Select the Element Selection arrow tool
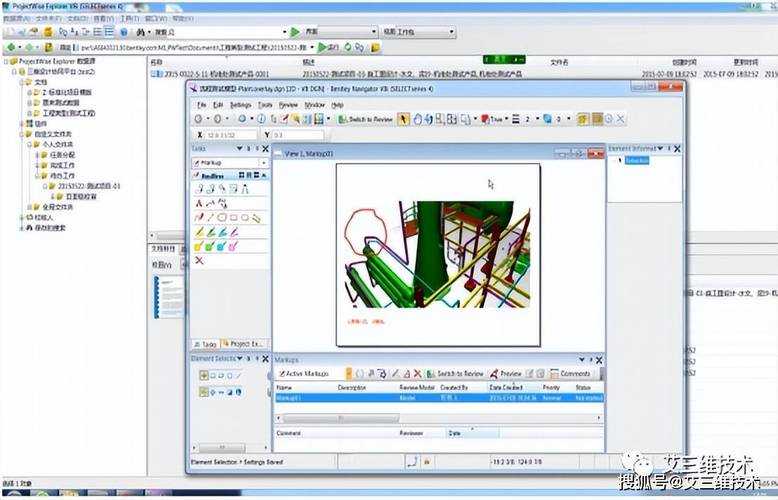 (404, 119)
